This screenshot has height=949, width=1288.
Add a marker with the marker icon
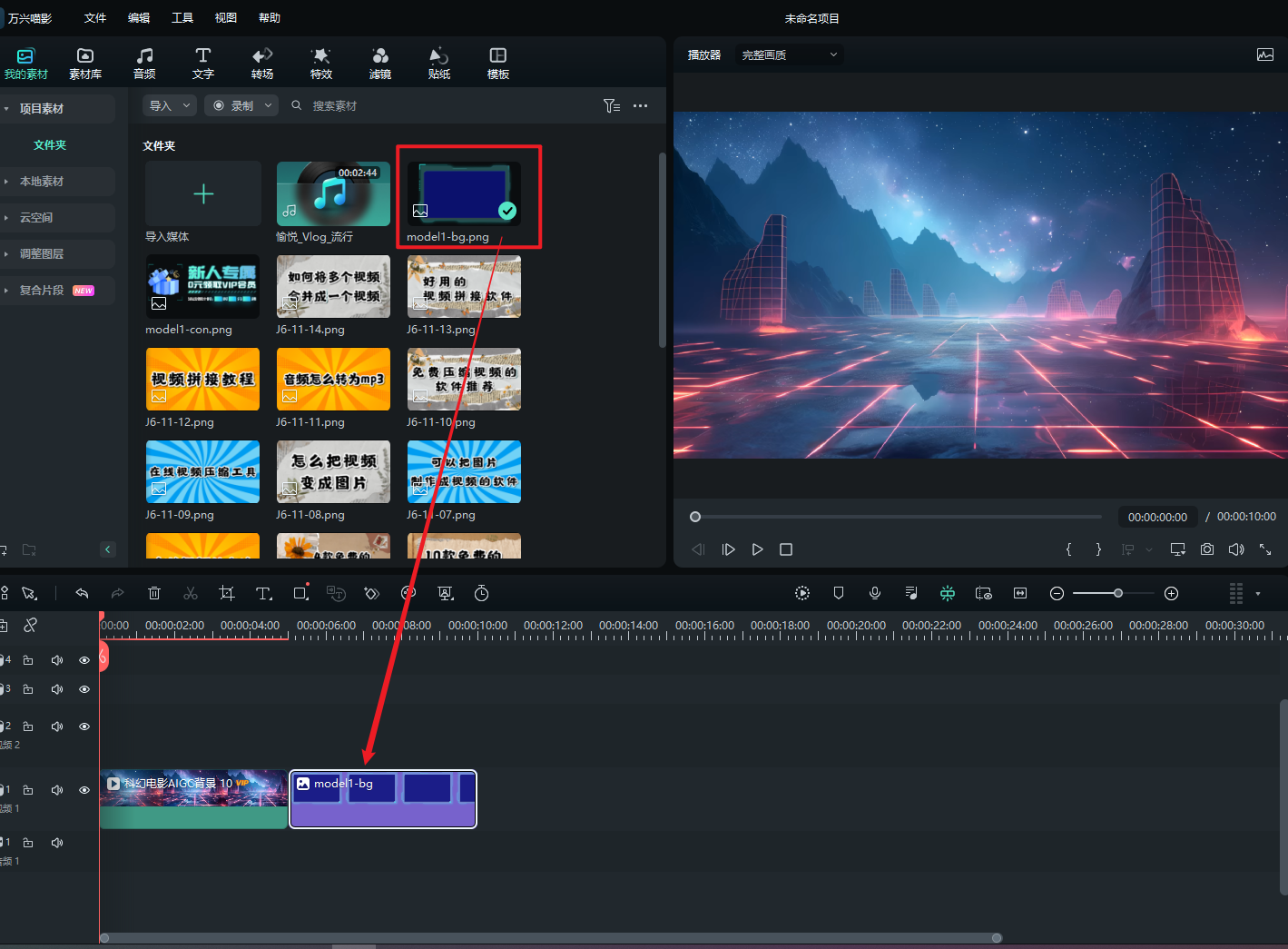tap(839, 593)
